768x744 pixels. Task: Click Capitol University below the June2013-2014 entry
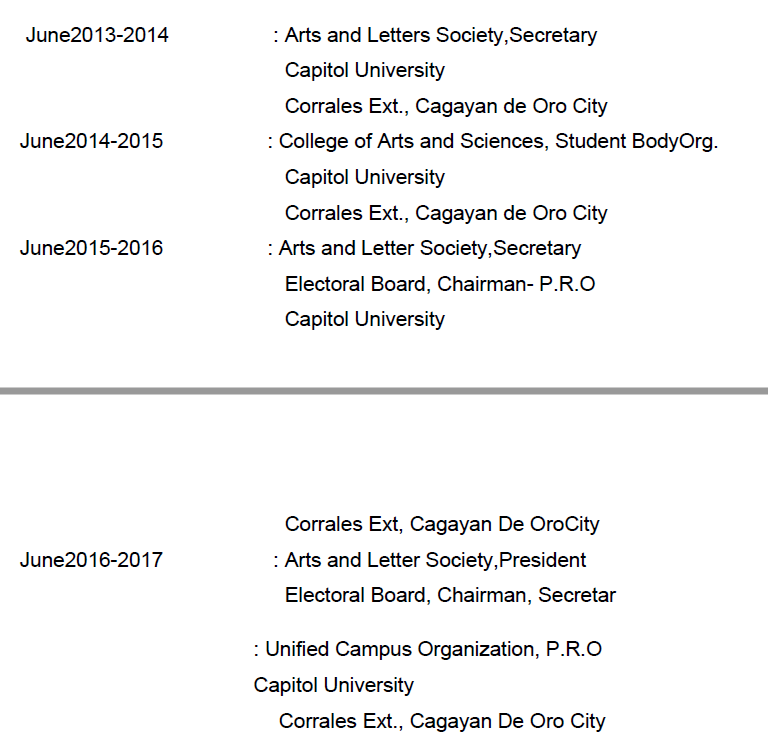[x=365, y=71]
